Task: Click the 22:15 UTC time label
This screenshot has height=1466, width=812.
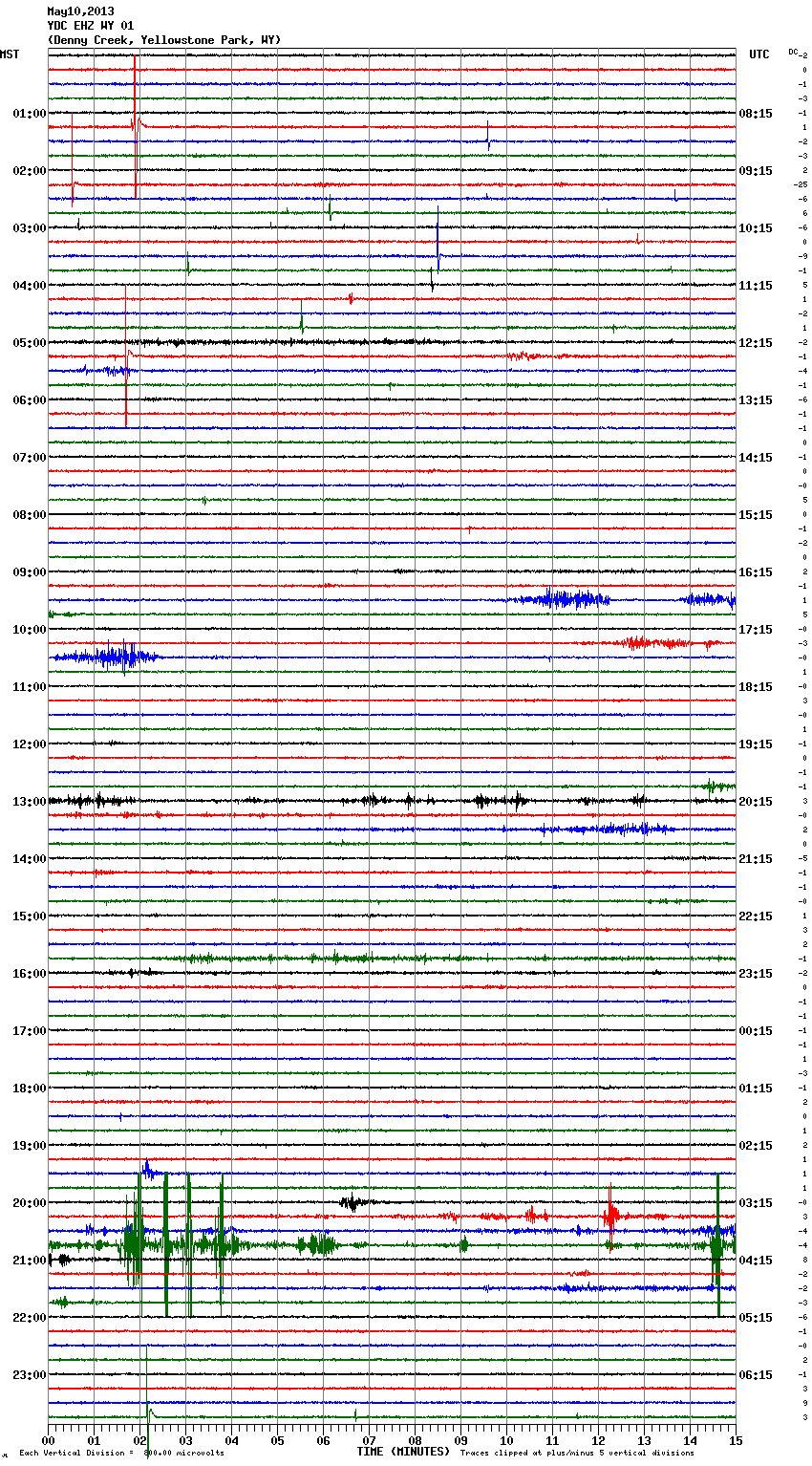Action: [x=756, y=916]
